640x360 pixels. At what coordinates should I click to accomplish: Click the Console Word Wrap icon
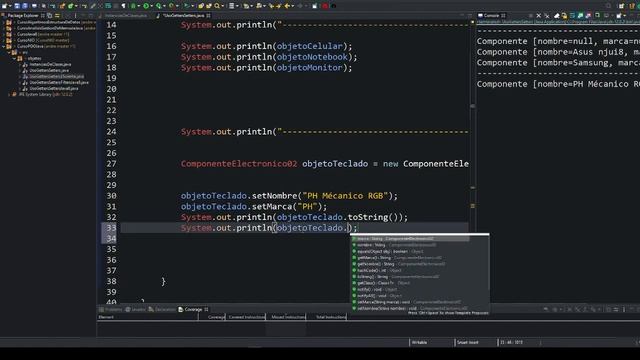point(572,16)
